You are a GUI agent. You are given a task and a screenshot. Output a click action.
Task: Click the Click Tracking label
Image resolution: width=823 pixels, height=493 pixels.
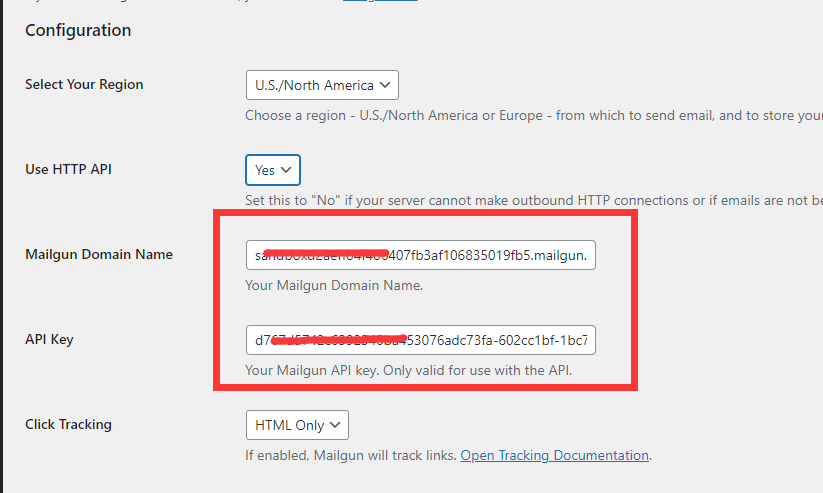(x=68, y=424)
